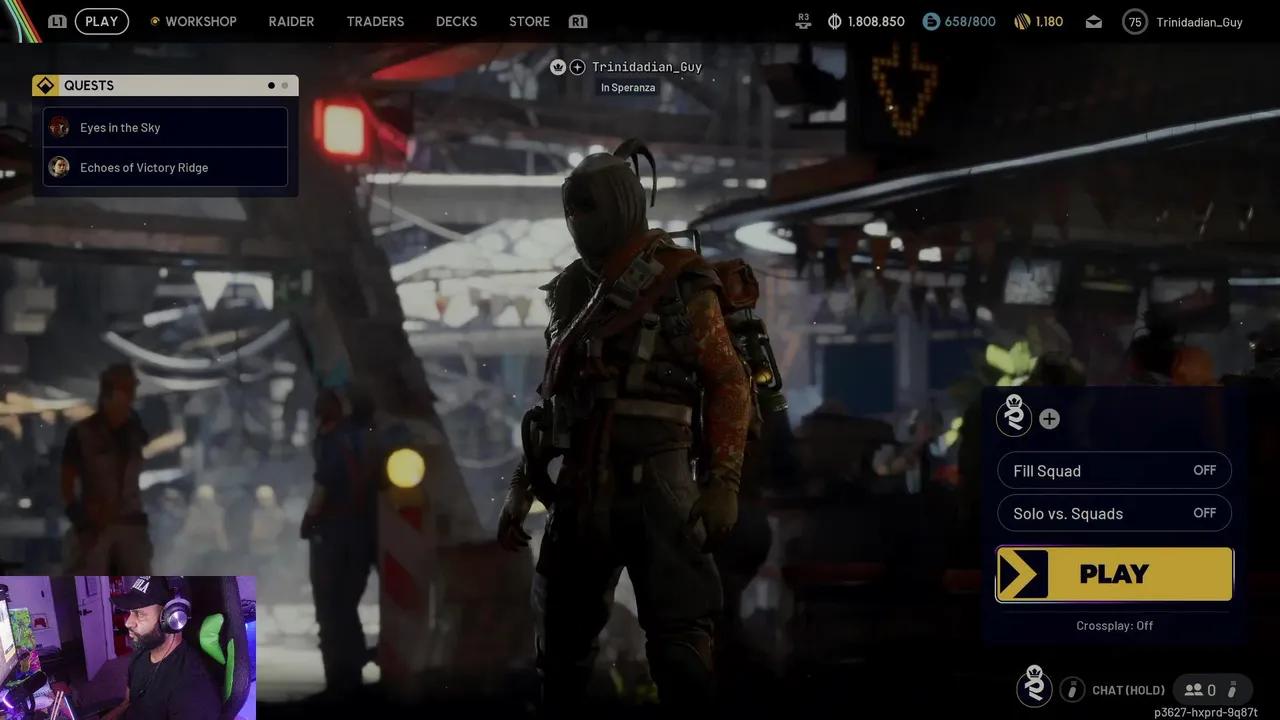Click the avatar icon beside the chat bar
The width and height of the screenshot is (1280, 720).
(1034, 687)
